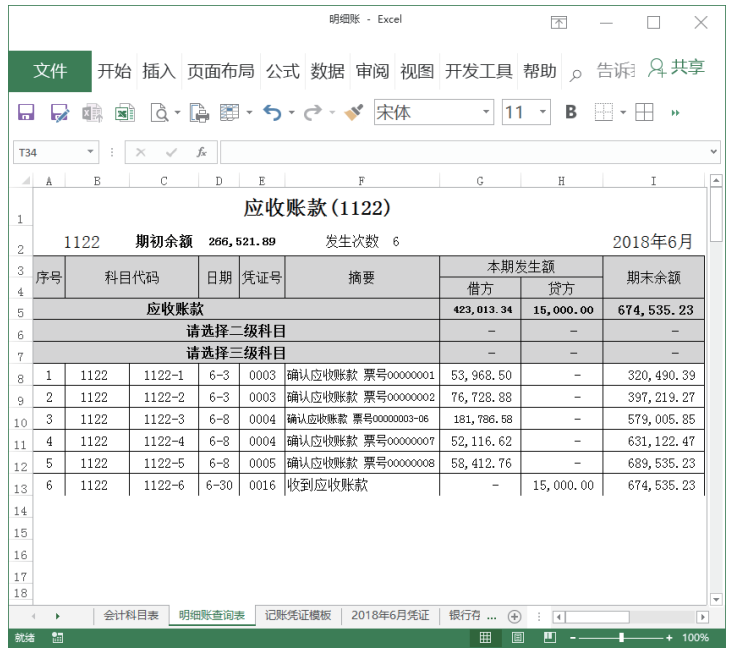Click the quick print printer icon
The image size is (734, 654).
click(x=199, y=113)
